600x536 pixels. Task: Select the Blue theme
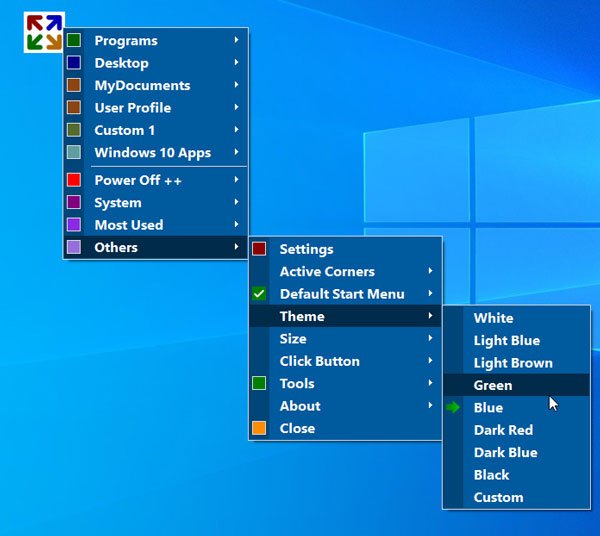517,407
